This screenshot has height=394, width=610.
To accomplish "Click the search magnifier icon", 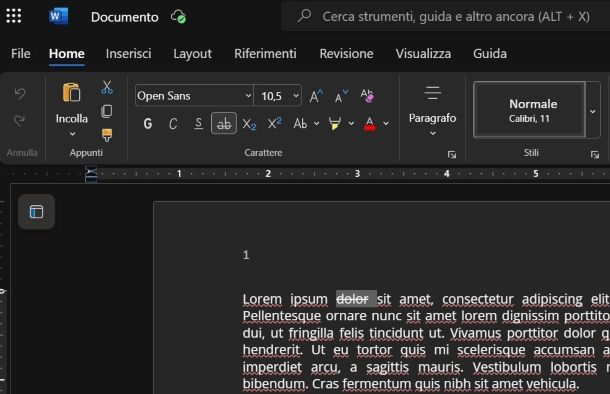I will [304, 16].
